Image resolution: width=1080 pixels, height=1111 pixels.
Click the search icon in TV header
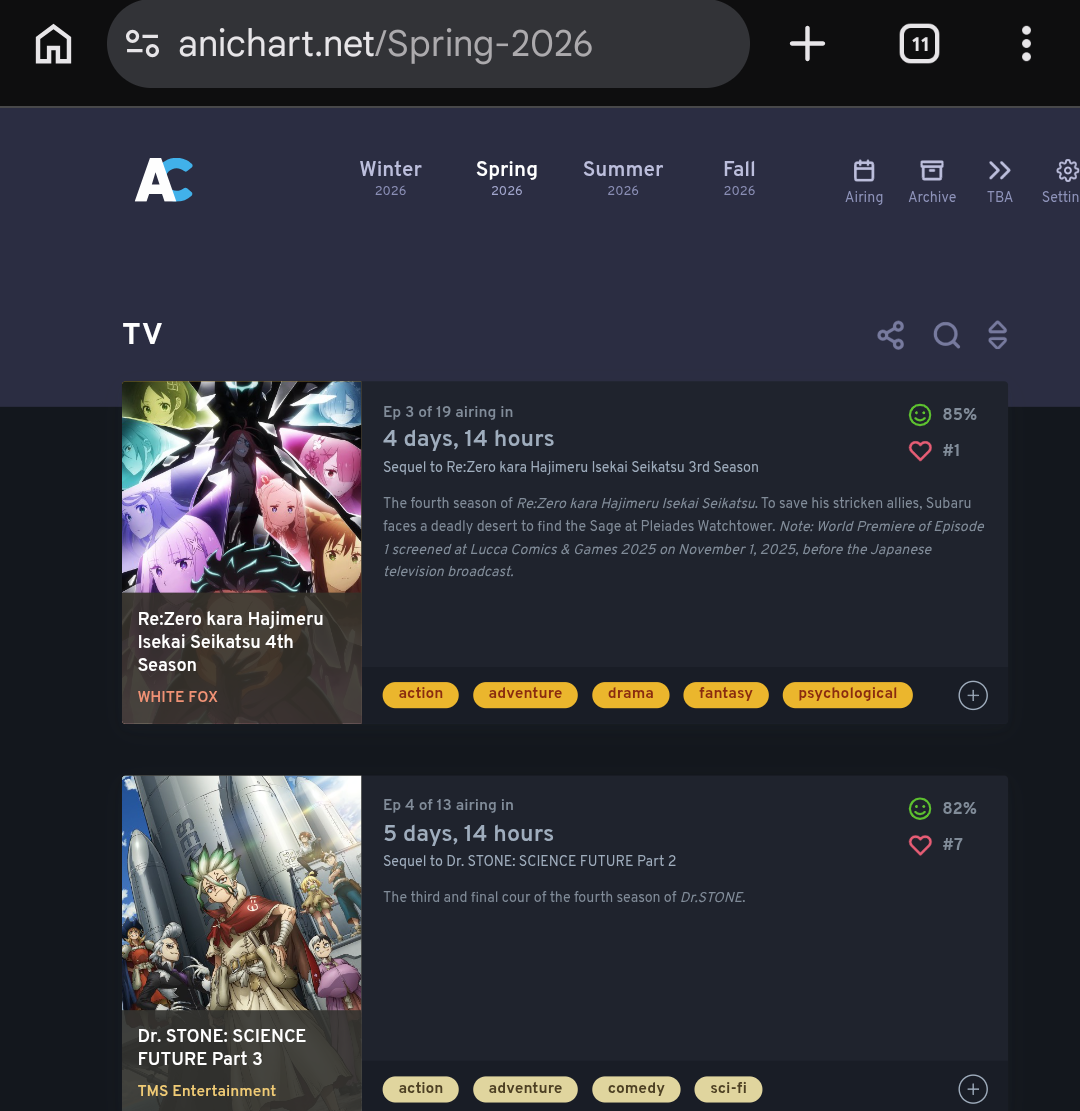(x=947, y=335)
